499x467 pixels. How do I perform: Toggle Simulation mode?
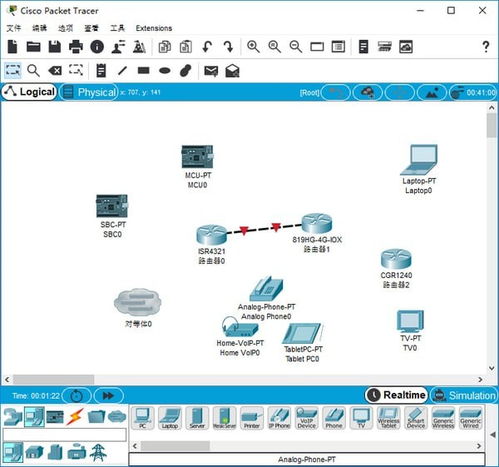[x=464, y=395]
